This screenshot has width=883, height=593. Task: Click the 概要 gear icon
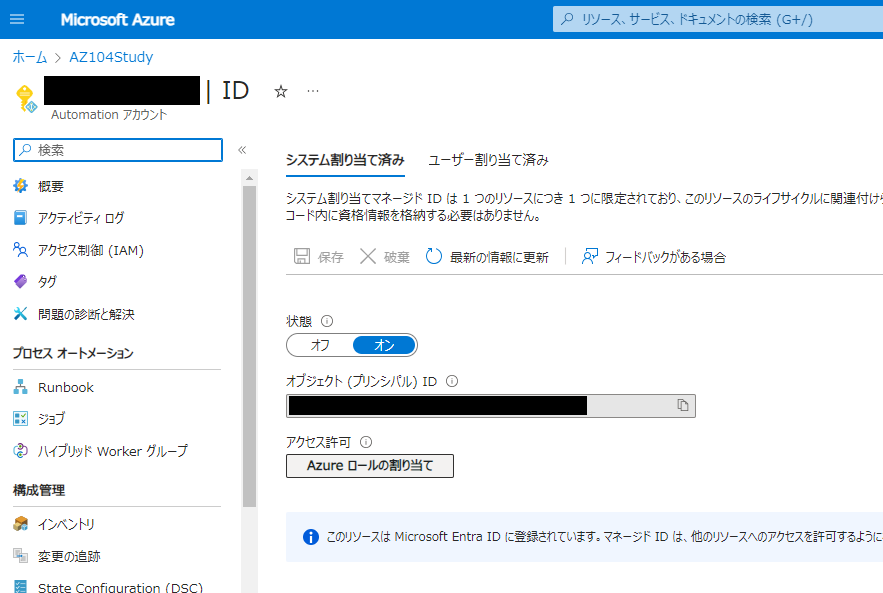(x=20, y=185)
